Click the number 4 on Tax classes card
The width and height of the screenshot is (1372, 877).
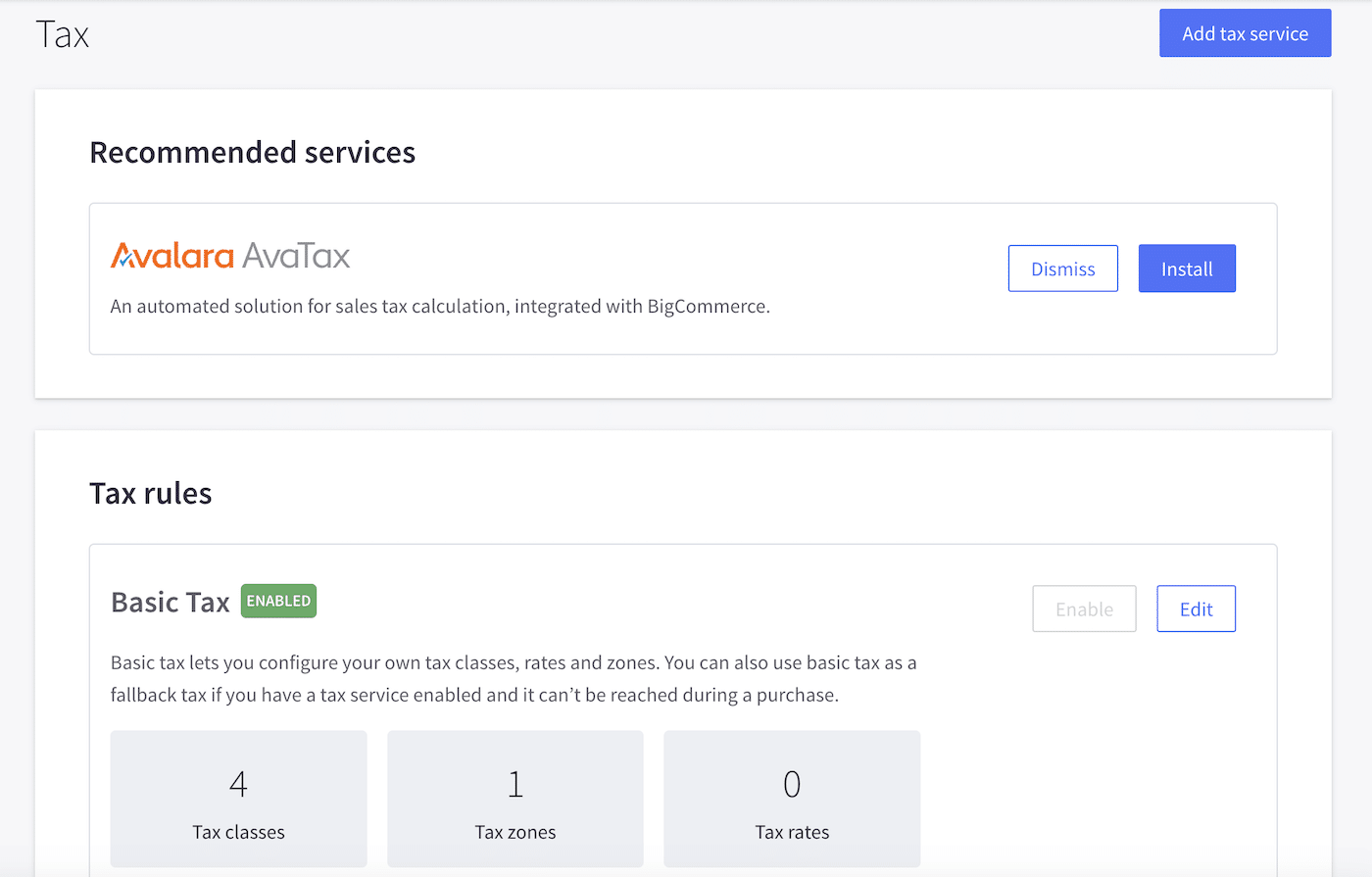click(238, 784)
